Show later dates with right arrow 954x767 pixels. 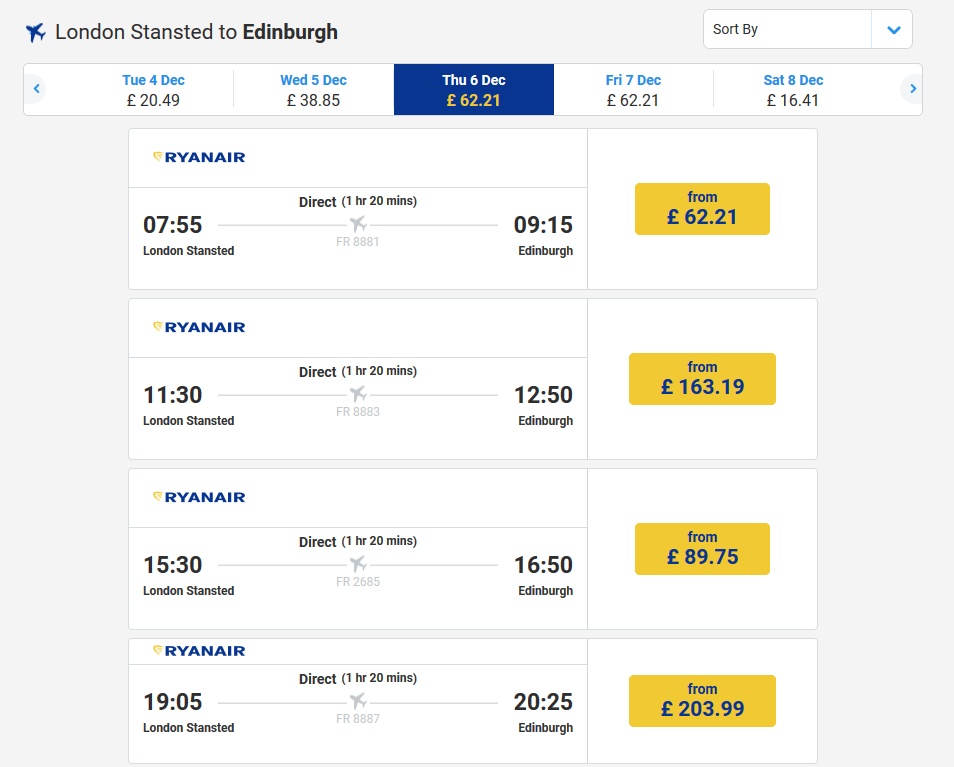912,89
